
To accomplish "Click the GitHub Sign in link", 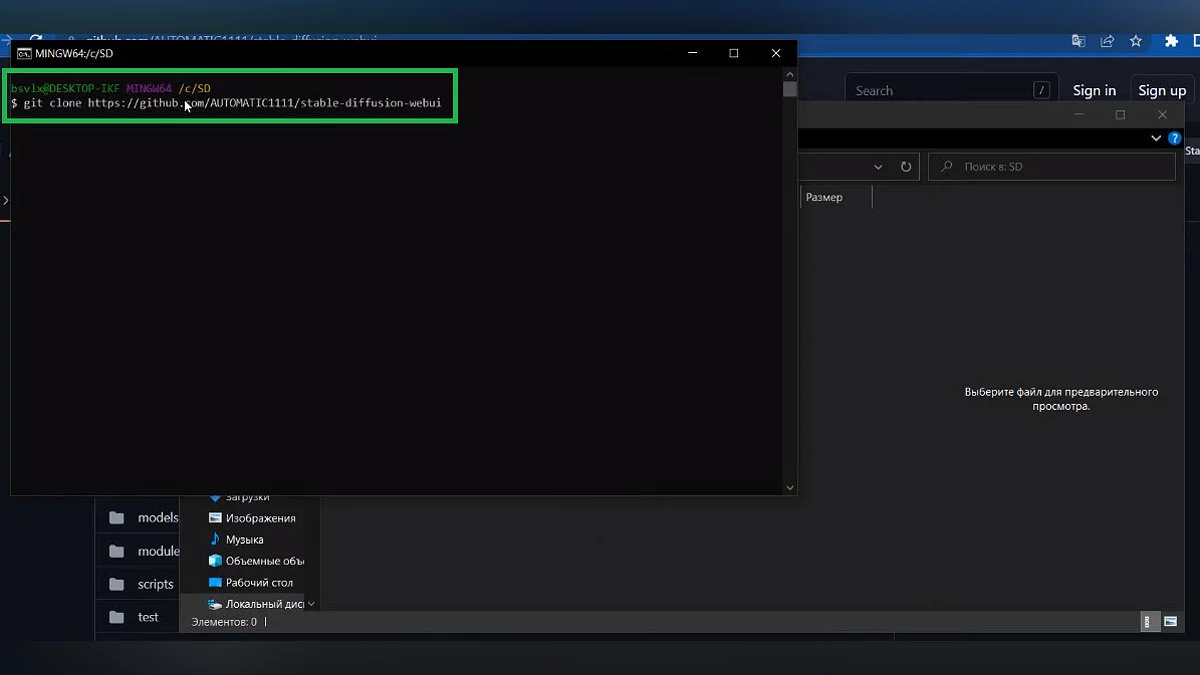I will 1094,90.
